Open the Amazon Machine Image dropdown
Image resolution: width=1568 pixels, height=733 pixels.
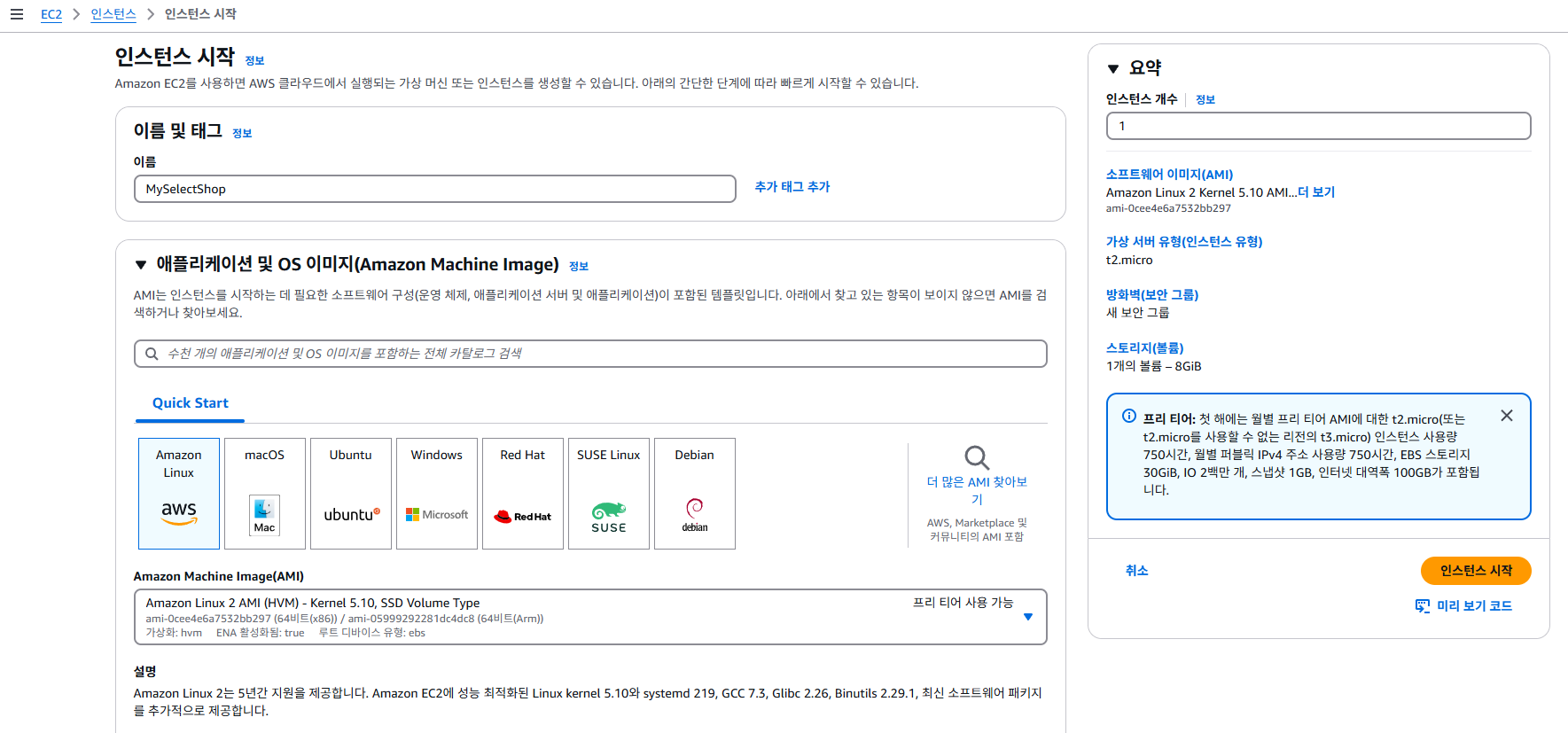tap(590, 617)
